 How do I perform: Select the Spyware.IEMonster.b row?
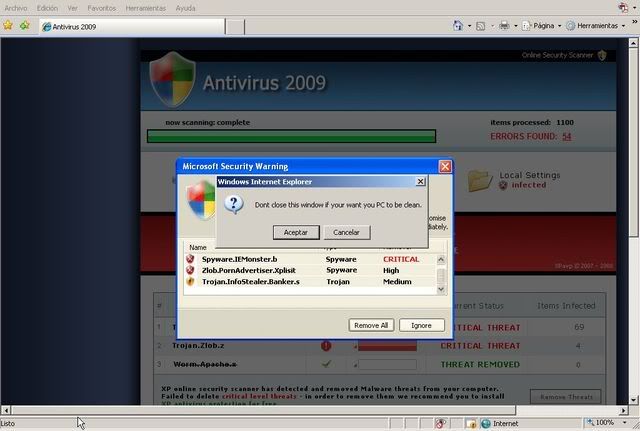[x=310, y=259]
